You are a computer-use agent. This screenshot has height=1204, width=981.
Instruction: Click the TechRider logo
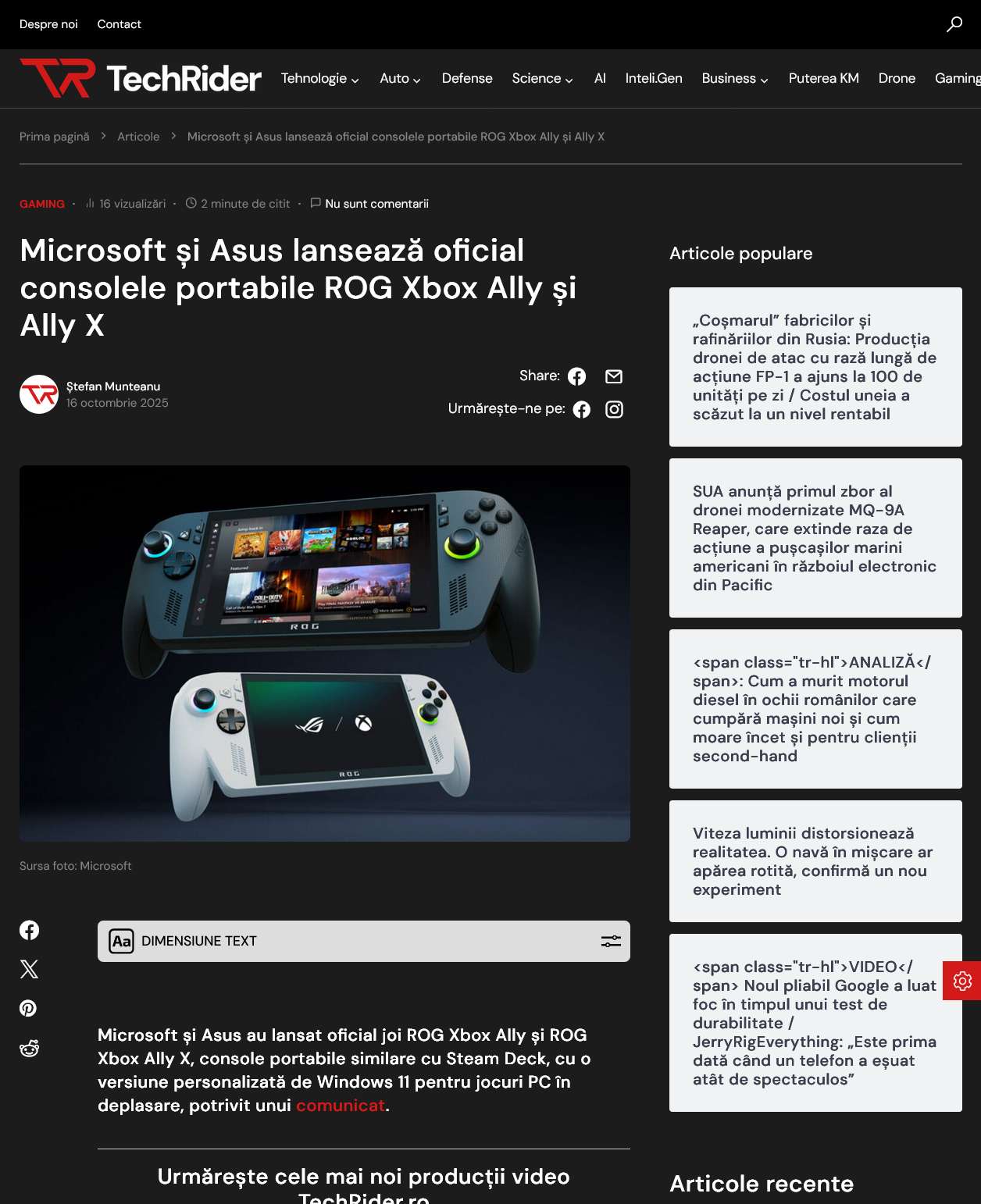[x=141, y=78]
